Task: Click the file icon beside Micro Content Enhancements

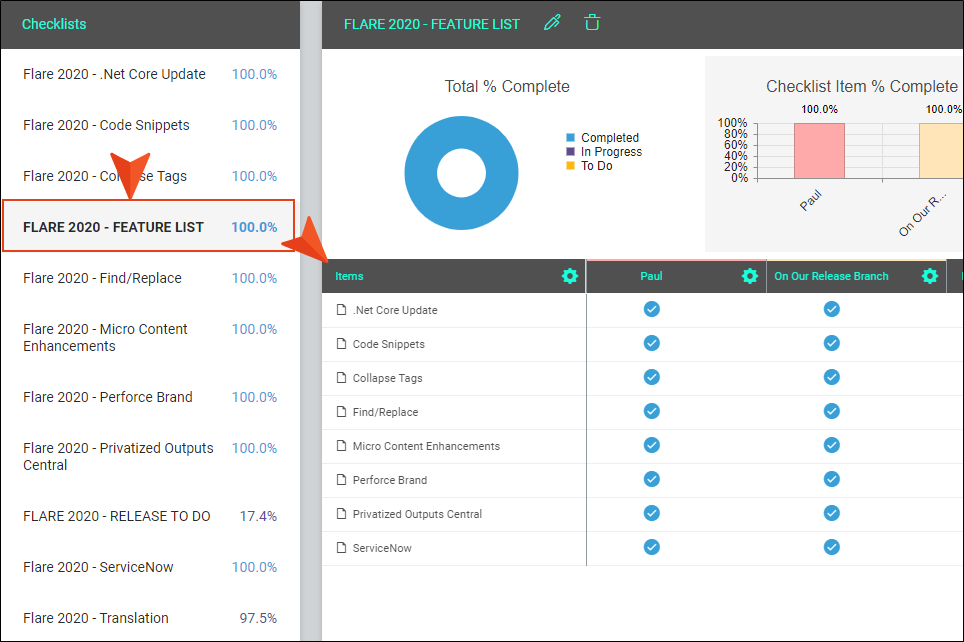Action: click(341, 445)
